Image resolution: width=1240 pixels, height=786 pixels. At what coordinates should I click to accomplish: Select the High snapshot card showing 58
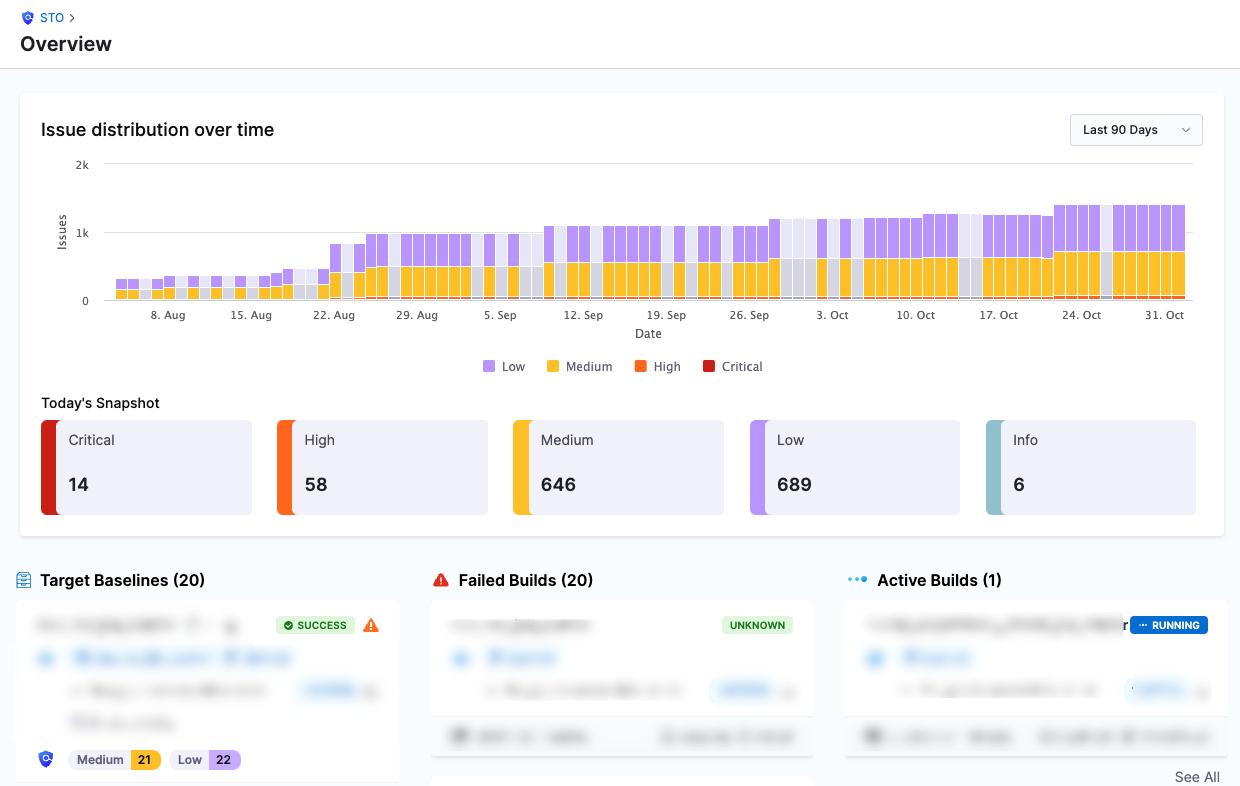(382, 467)
